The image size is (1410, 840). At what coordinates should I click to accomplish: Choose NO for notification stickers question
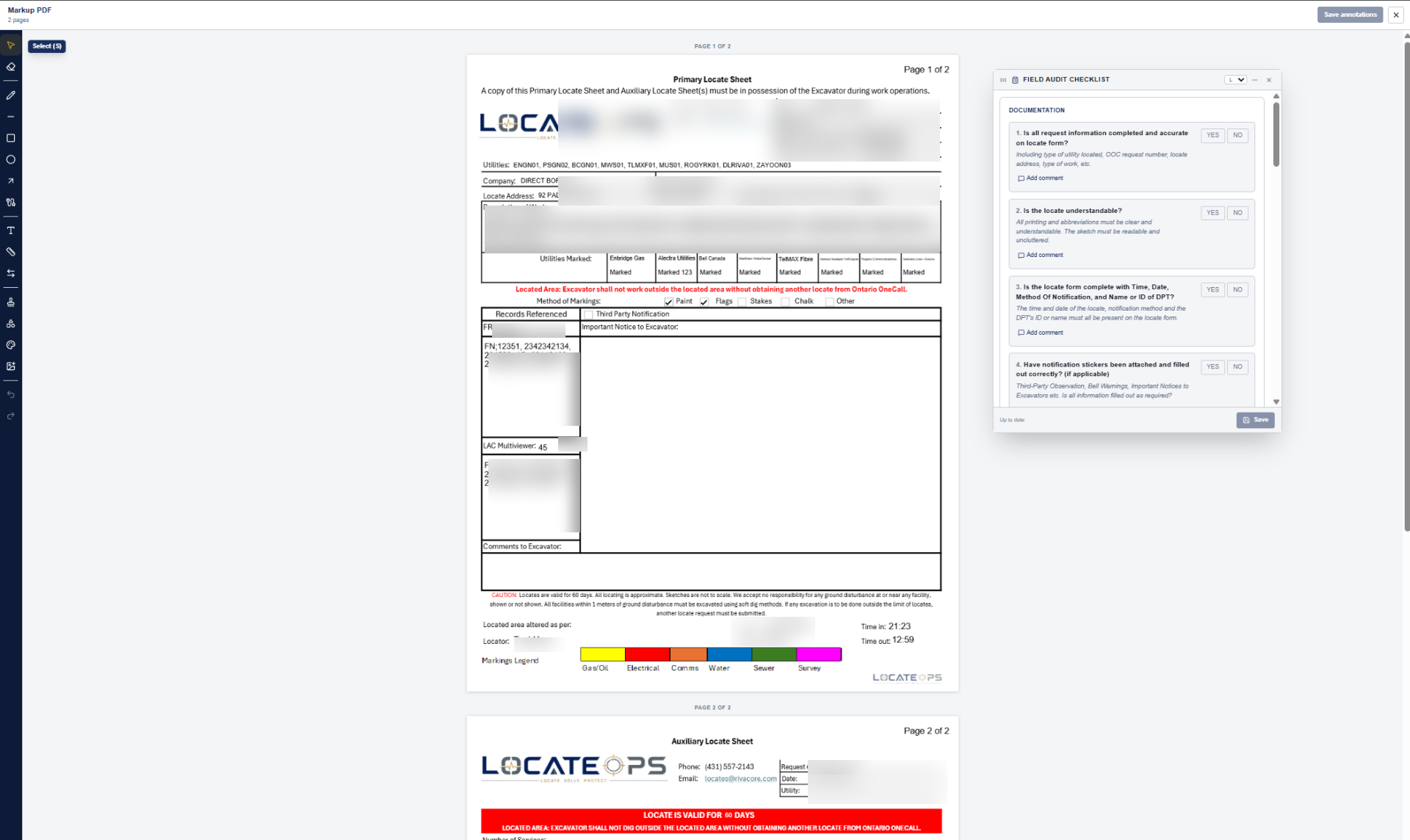point(1237,366)
